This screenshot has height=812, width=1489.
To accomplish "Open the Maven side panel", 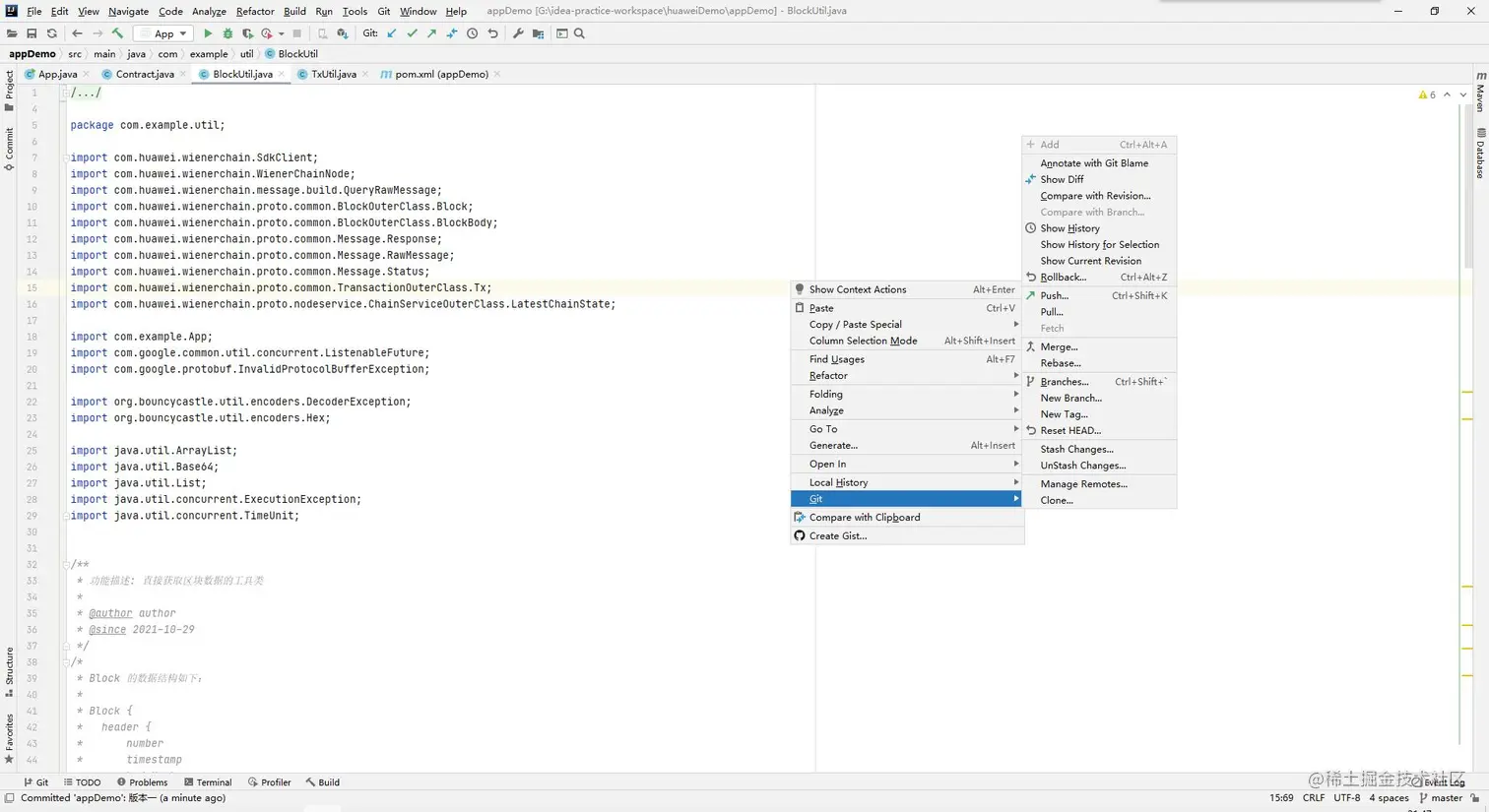I will coord(1480,91).
